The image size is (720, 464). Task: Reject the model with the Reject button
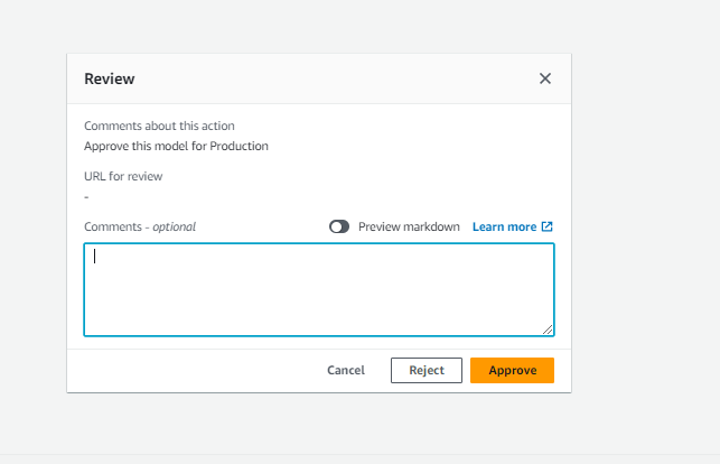(426, 370)
